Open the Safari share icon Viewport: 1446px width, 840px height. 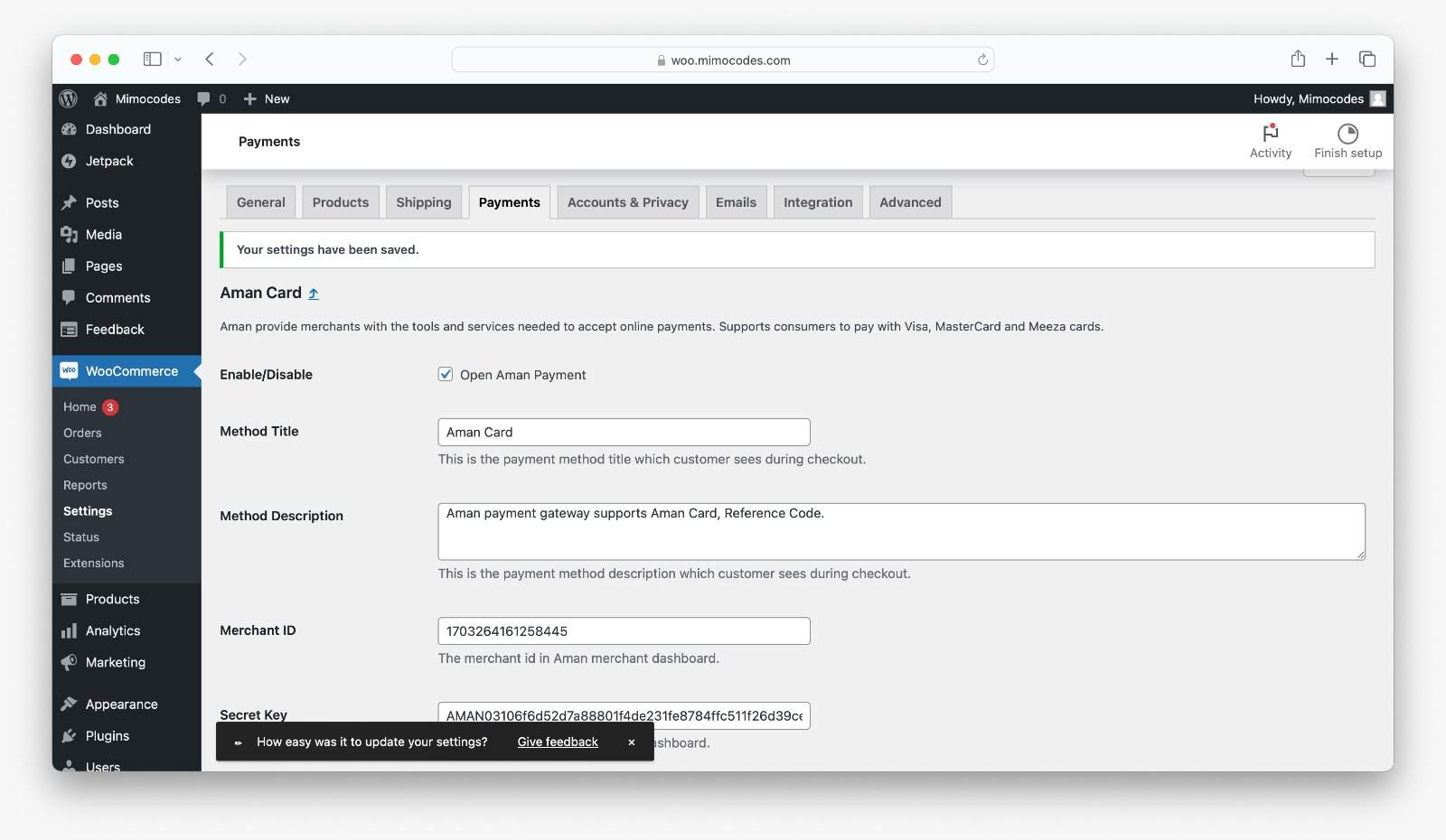(1298, 59)
